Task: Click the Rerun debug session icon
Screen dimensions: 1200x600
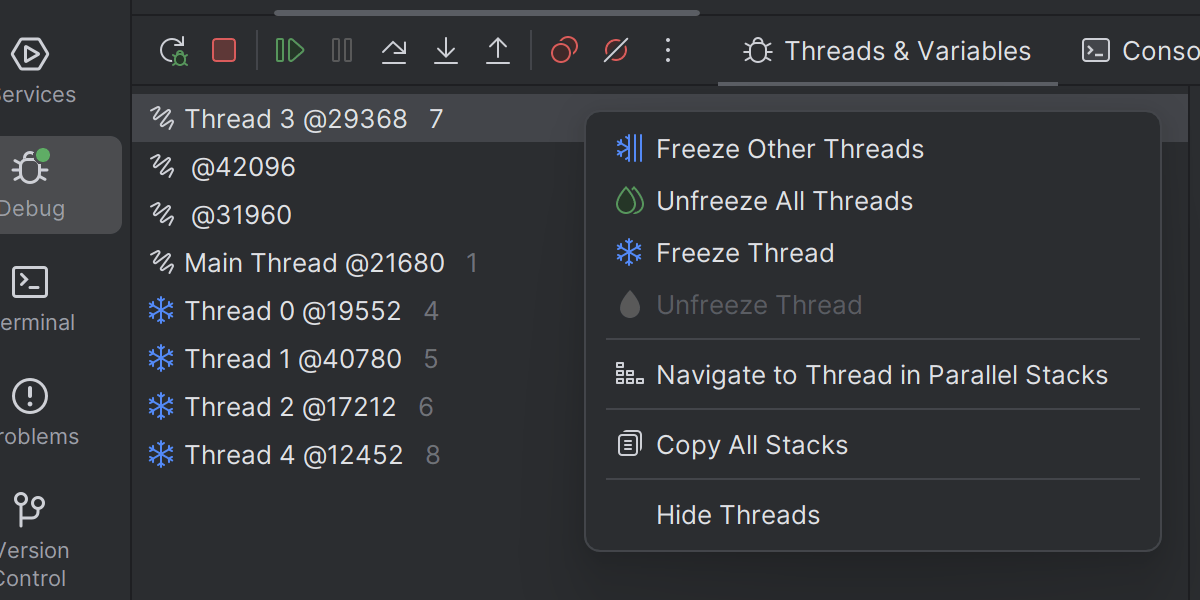Action: 174,51
